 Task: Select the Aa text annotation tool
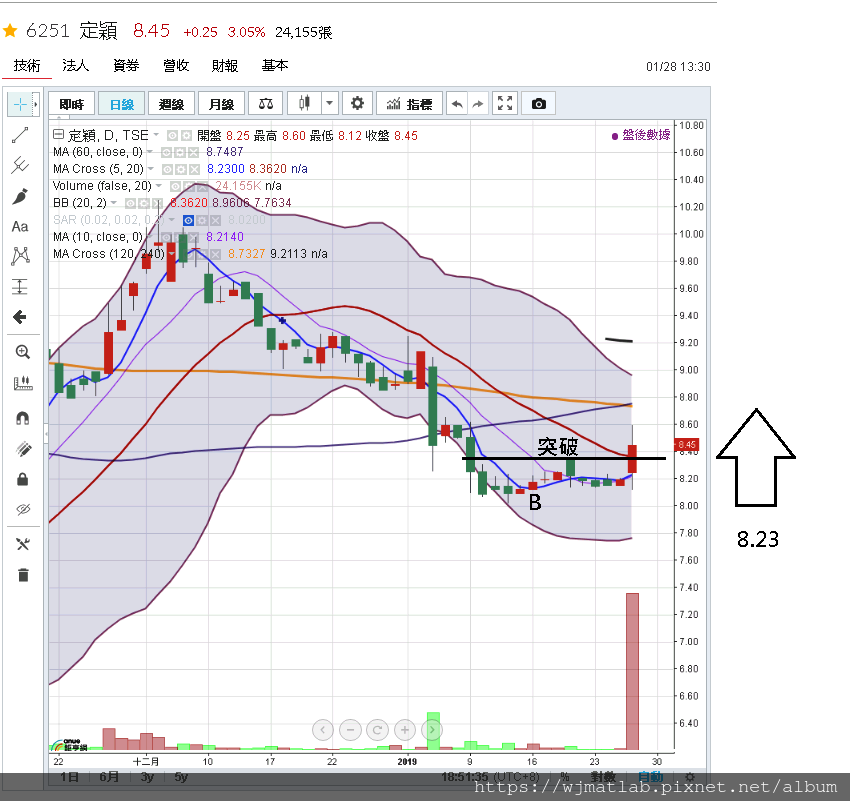[x=20, y=227]
